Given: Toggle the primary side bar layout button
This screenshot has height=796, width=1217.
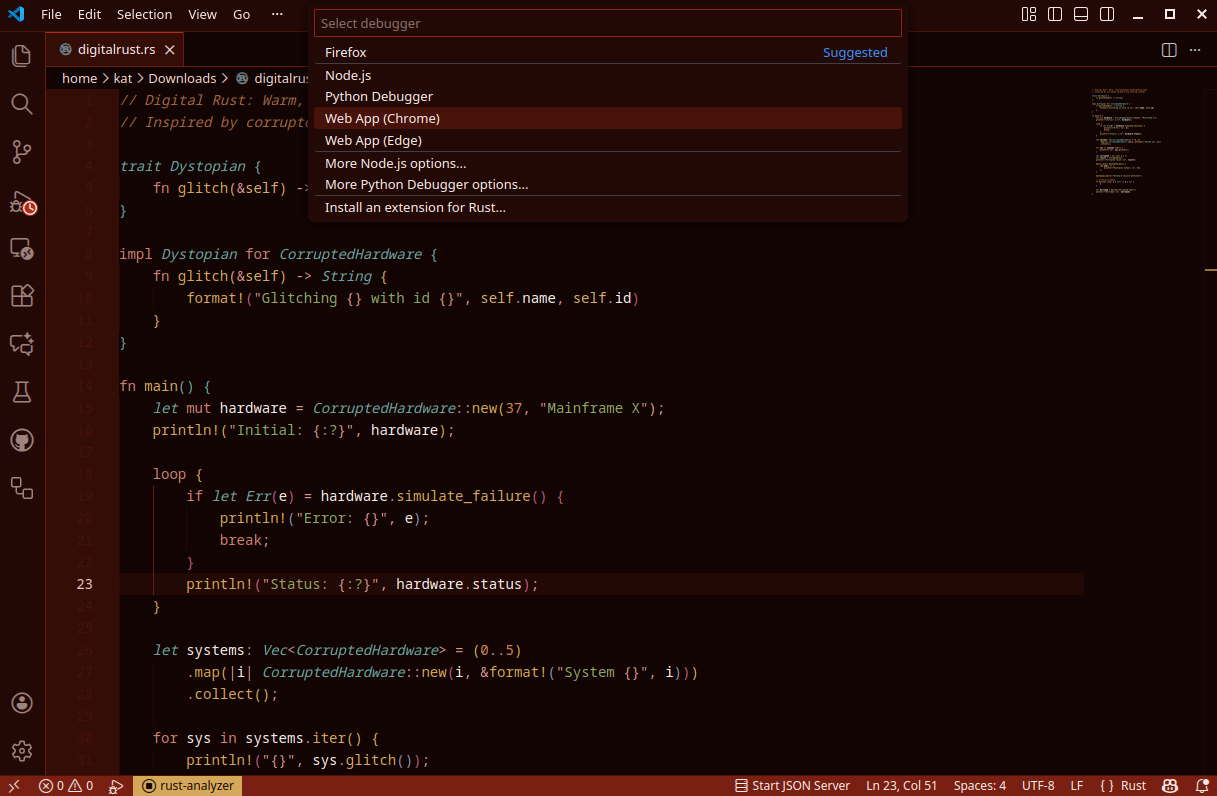Looking at the screenshot, I should pyautogui.click(x=1055, y=14).
